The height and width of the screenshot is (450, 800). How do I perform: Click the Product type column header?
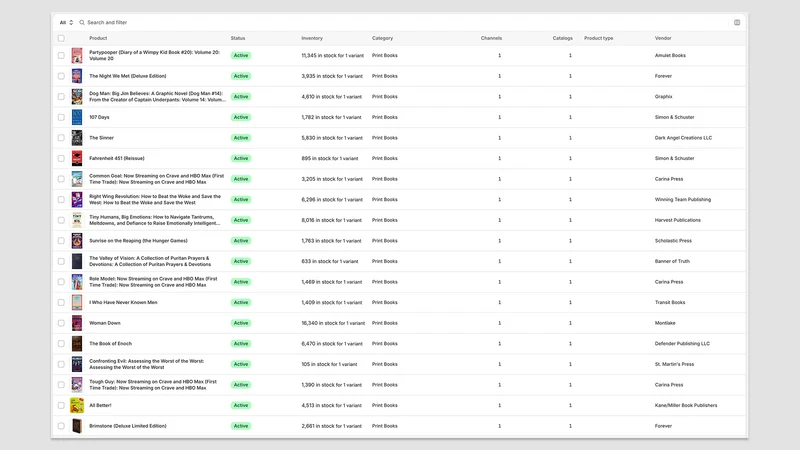click(x=598, y=38)
